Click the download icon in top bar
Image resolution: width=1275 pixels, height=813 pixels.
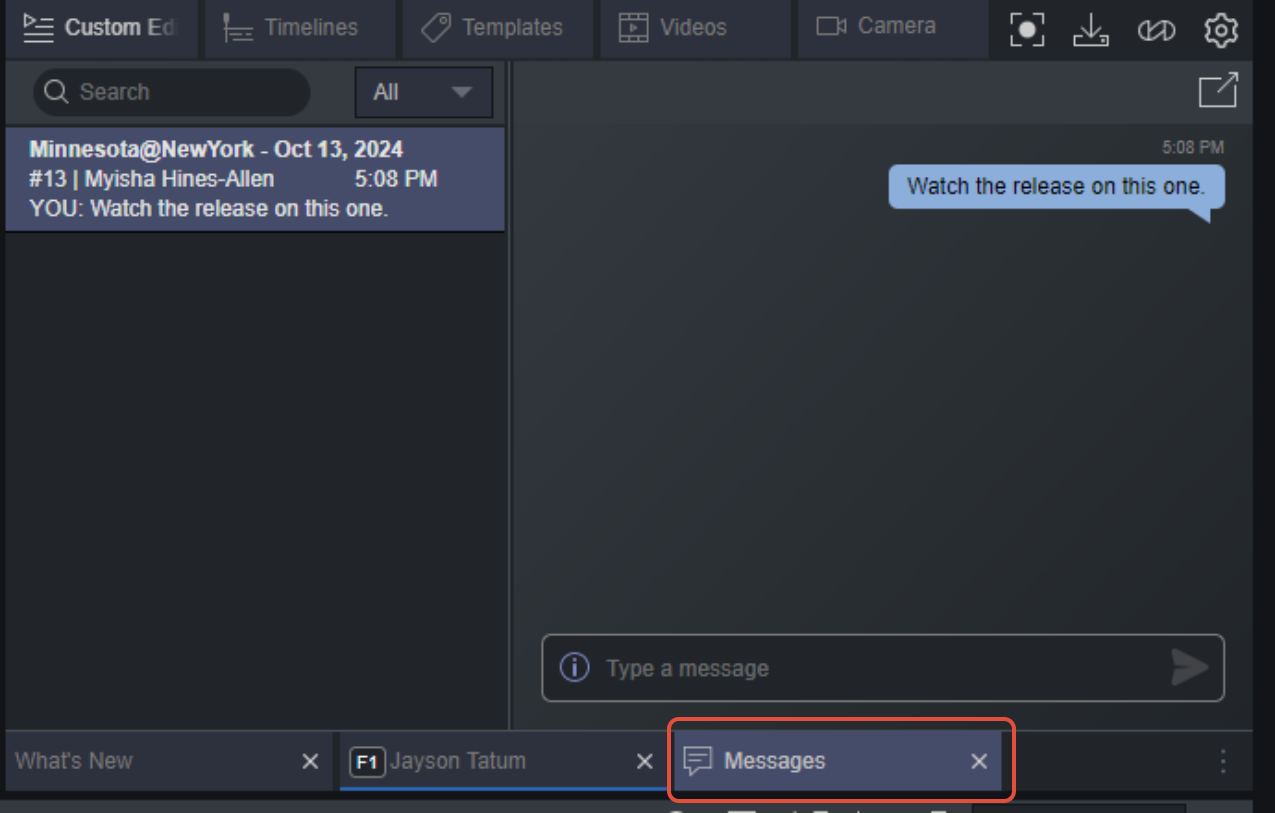click(1091, 30)
